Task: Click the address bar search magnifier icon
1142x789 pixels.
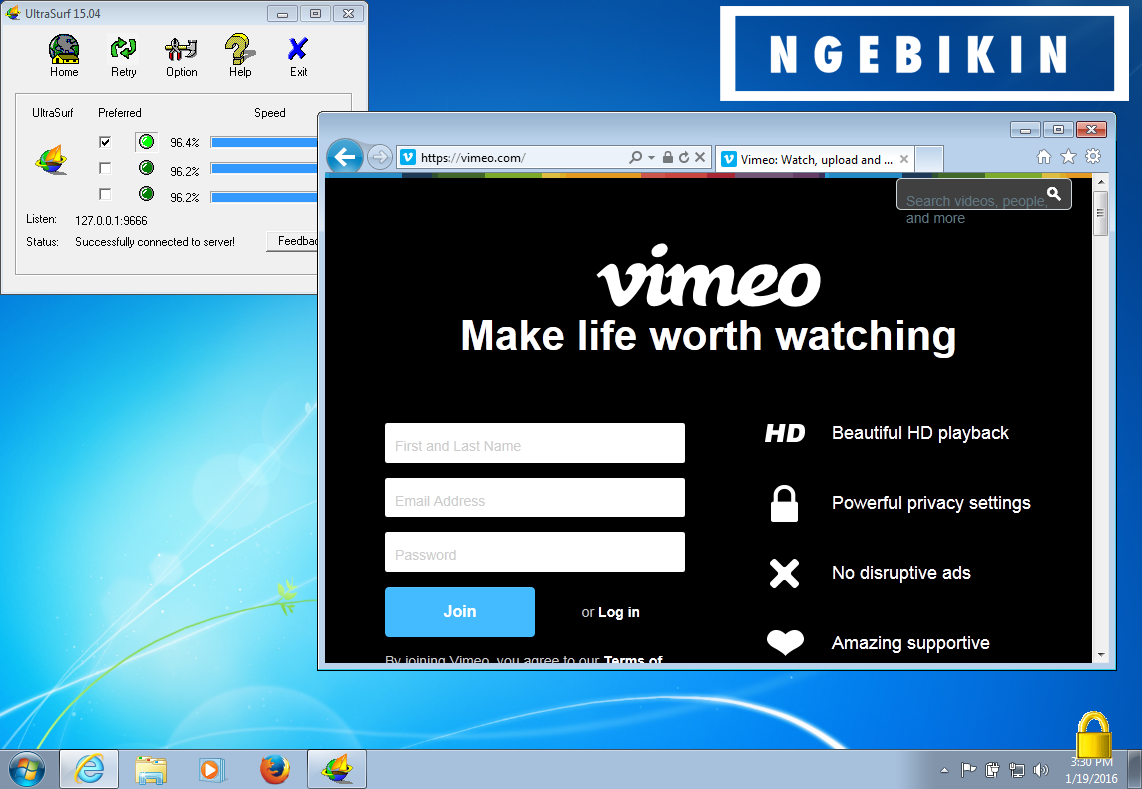Action: (635, 157)
